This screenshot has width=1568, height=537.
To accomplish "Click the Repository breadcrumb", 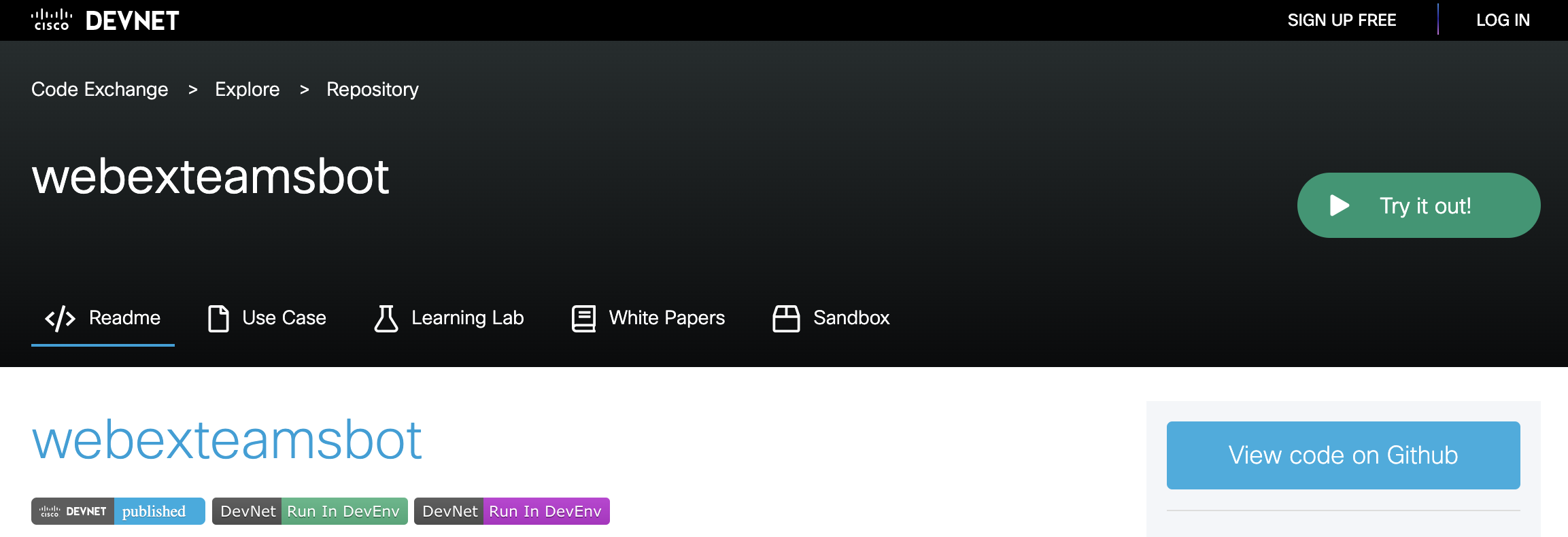I will click(373, 90).
